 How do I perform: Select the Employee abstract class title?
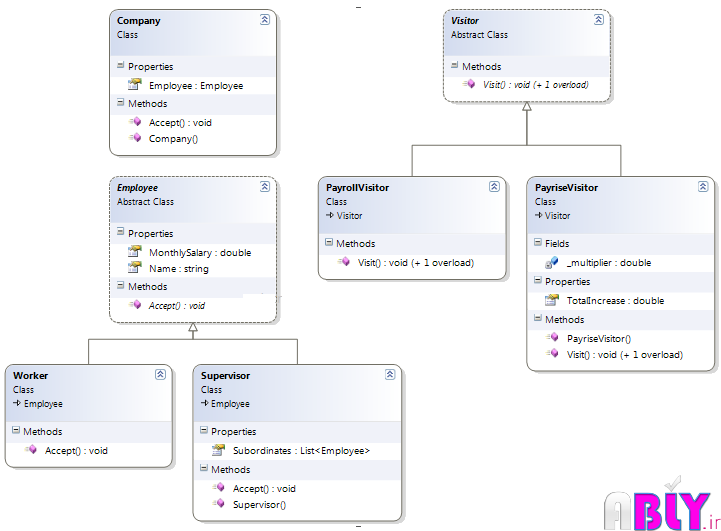point(137,188)
